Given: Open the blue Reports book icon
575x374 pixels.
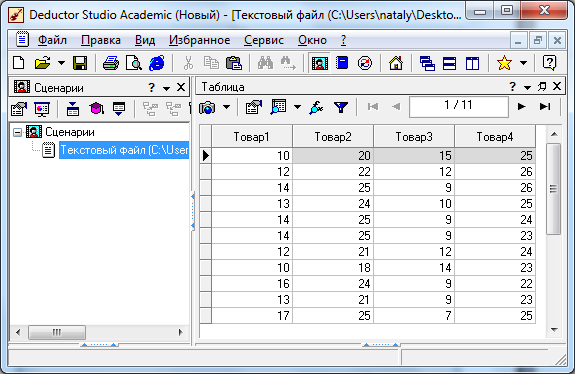Looking at the screenshot, I should click(x=342, y=63).
